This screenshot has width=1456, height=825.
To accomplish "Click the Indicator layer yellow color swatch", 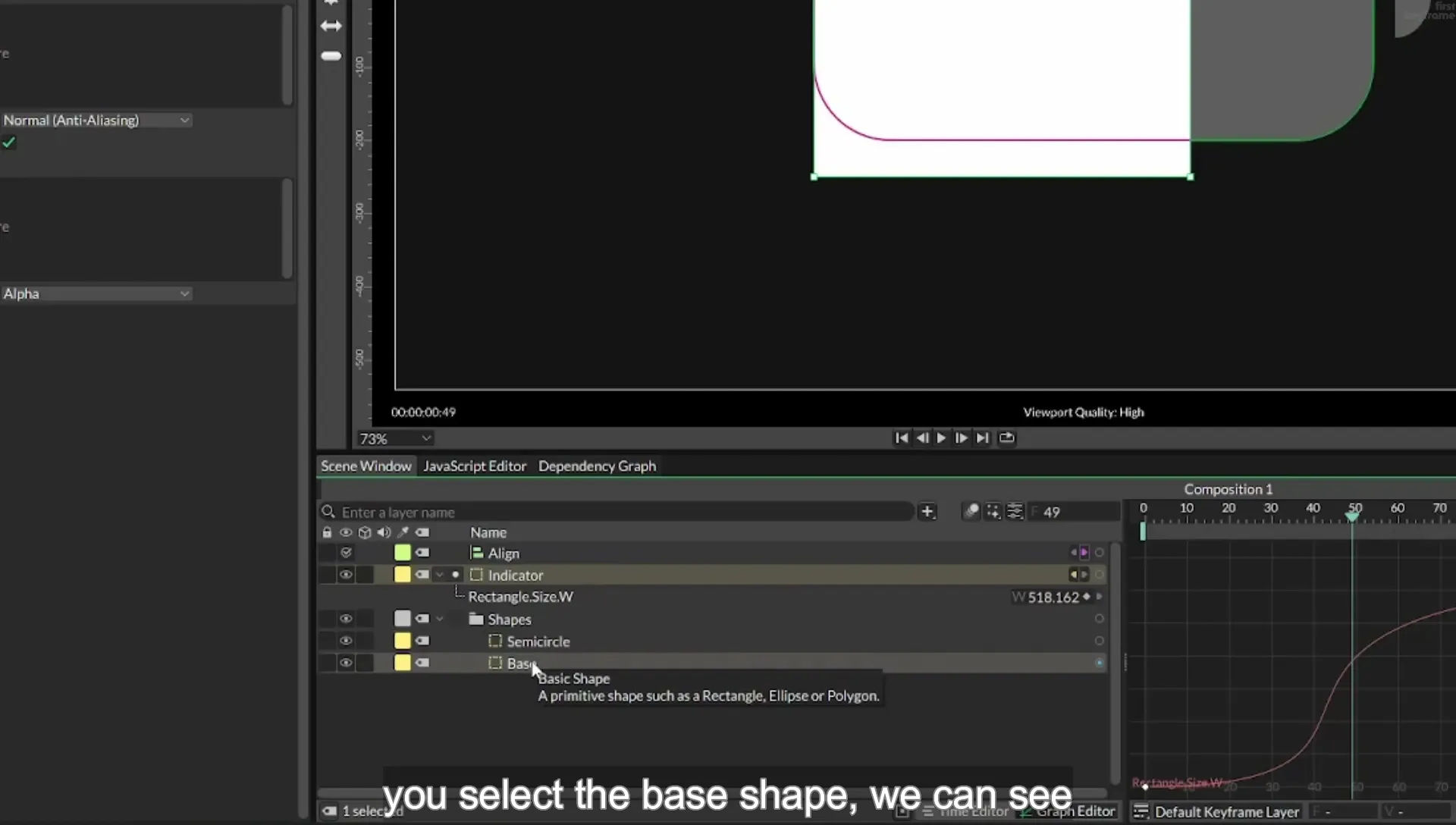I will (x=402, y=575).
